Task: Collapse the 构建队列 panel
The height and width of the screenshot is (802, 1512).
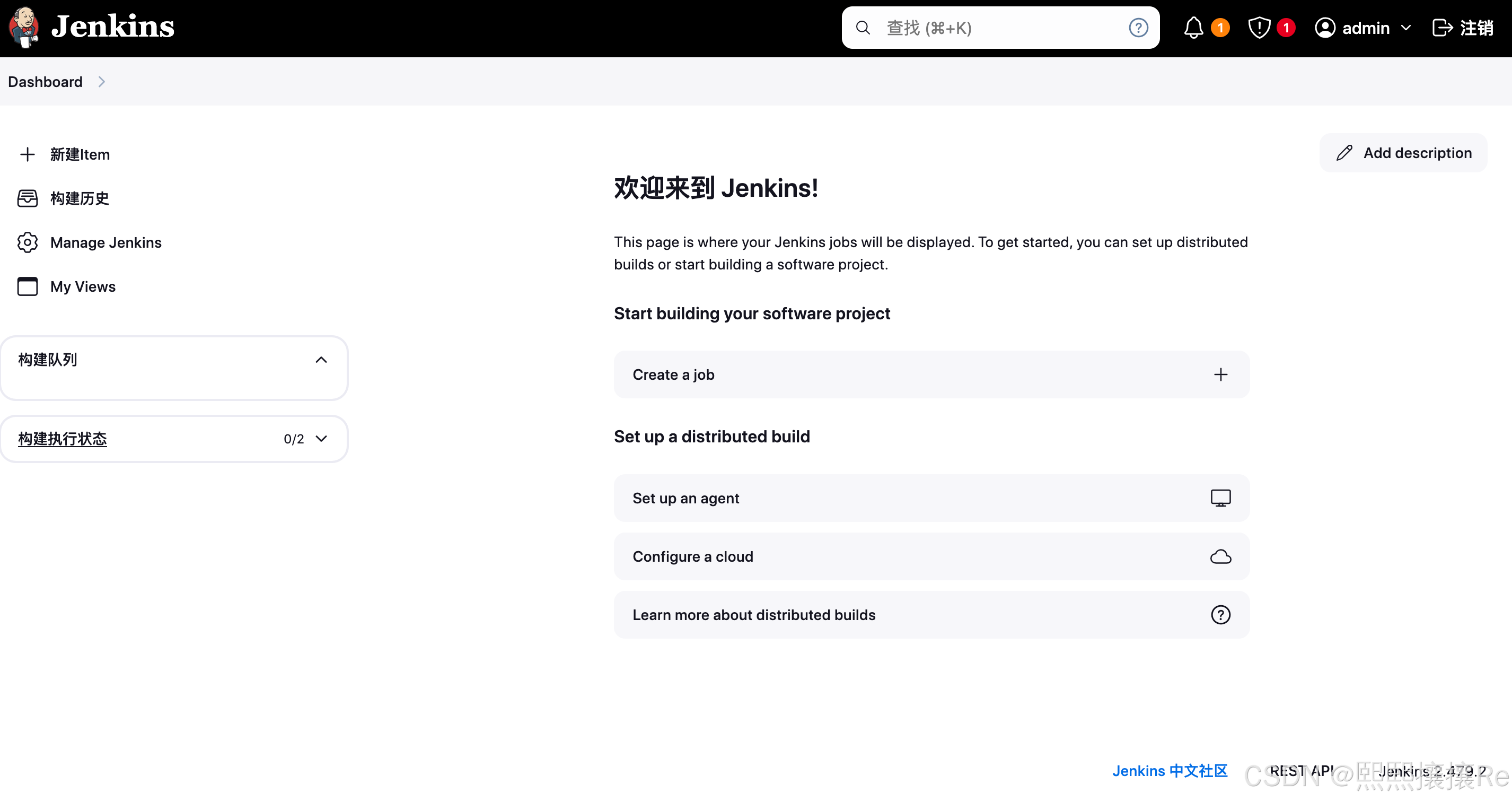Action: pyautogui.click(x=321, y=360)
